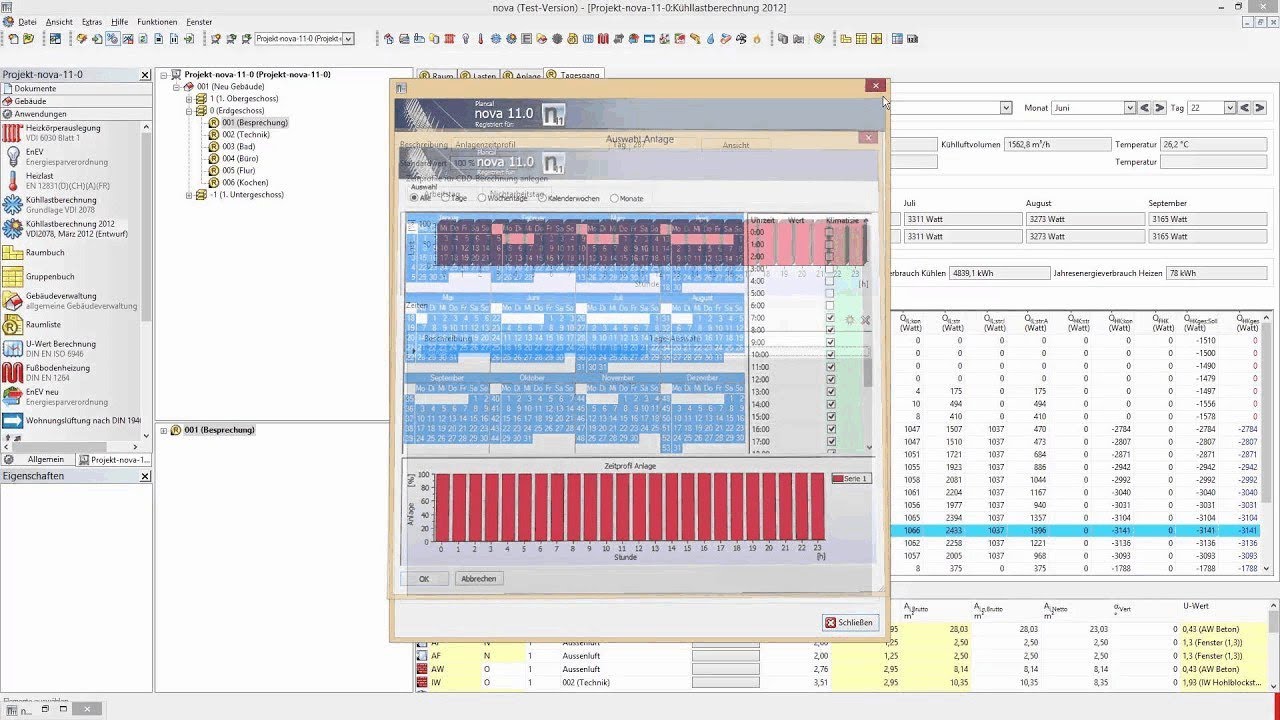Screen dimensions: 1280x720
Task: Click the red radiator toolbar icon
Action: (x=449, y=39)
